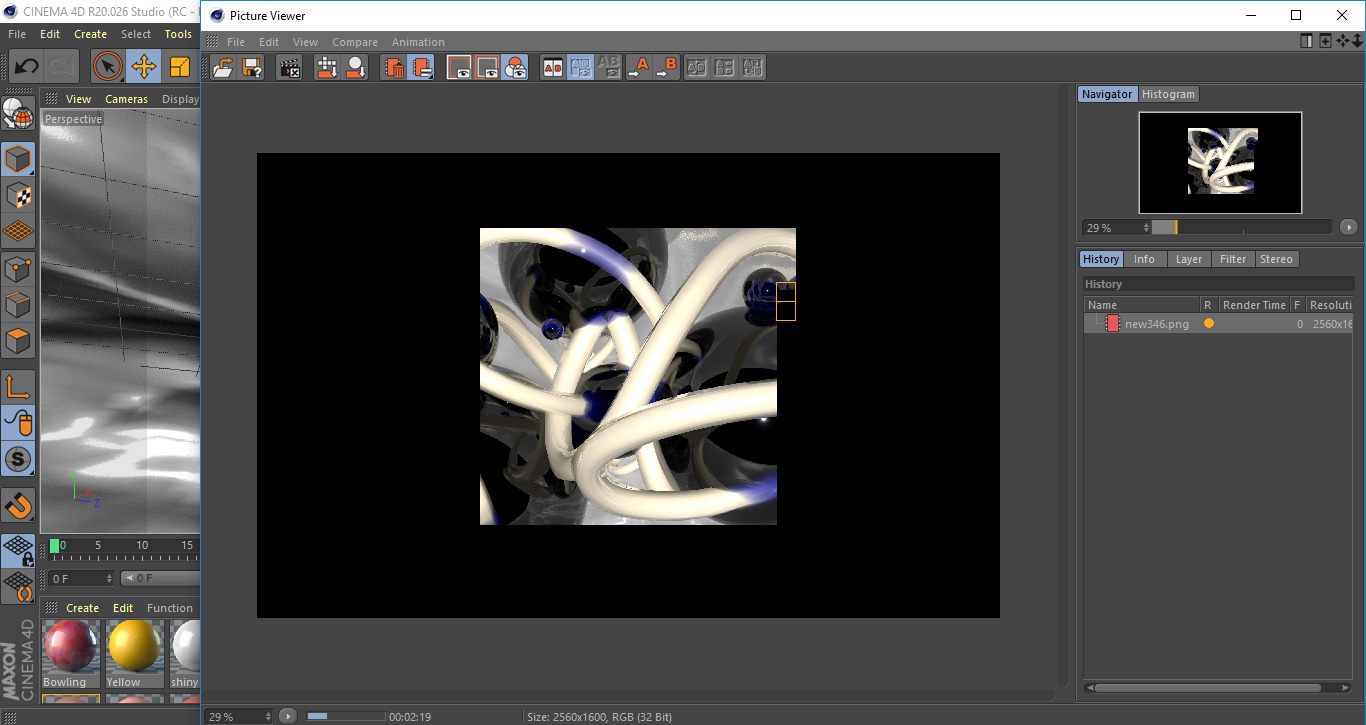Click last grayed AB toolbar icon

(x=753, y=67)
